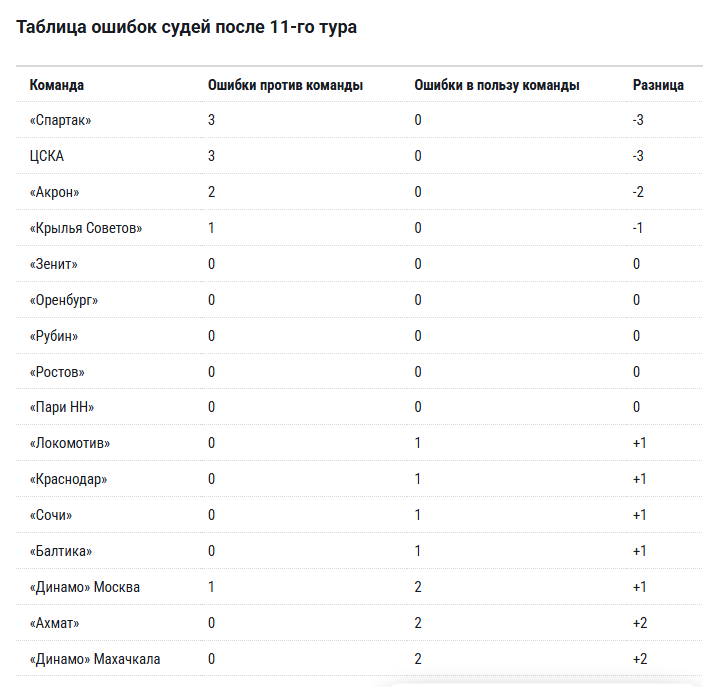703x687 pixels.
Task: Click the «Локомотив» team name
Action: (69, 443)
